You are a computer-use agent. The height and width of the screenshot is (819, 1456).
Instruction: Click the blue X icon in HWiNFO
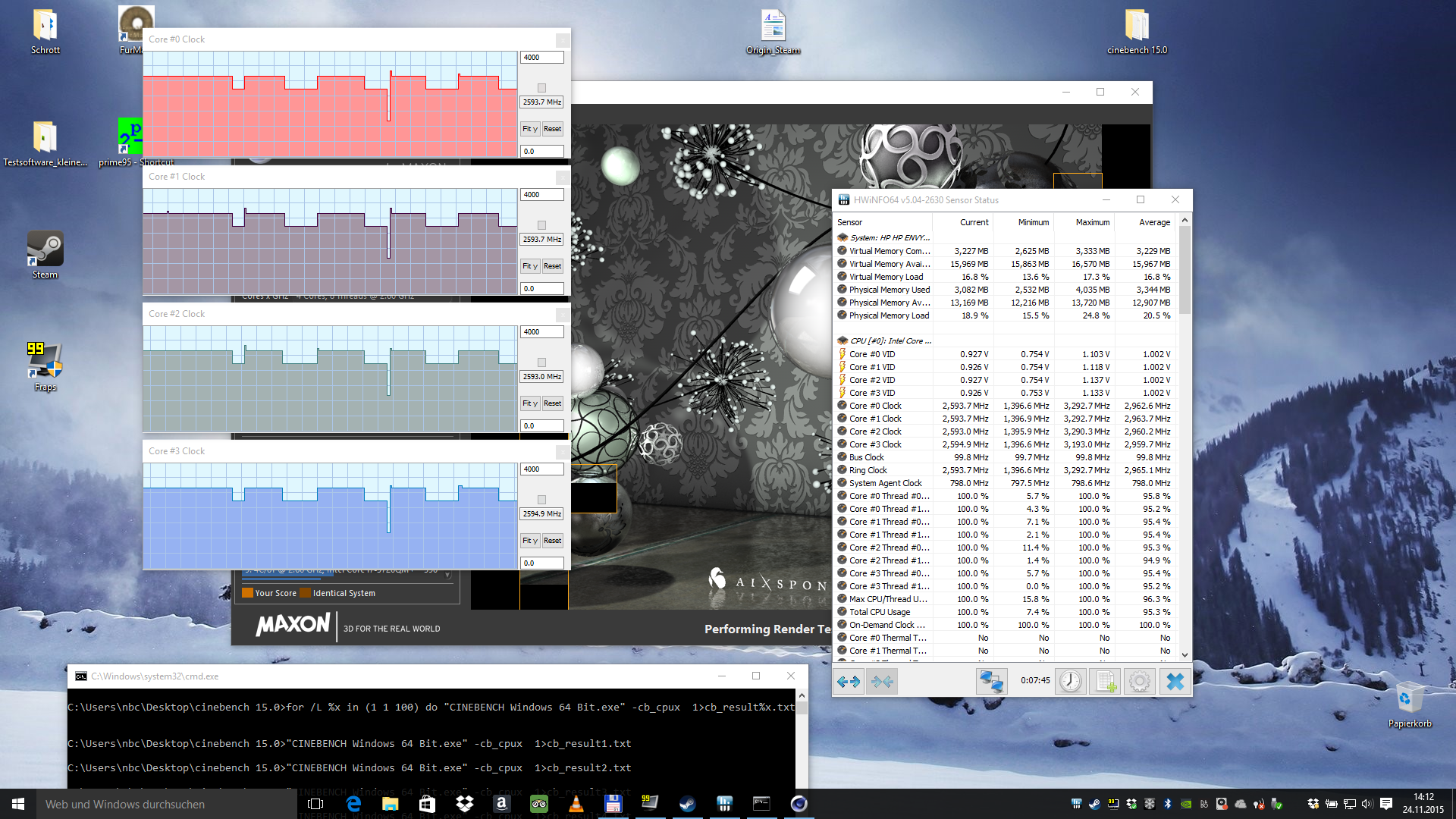pos(1175,682)
